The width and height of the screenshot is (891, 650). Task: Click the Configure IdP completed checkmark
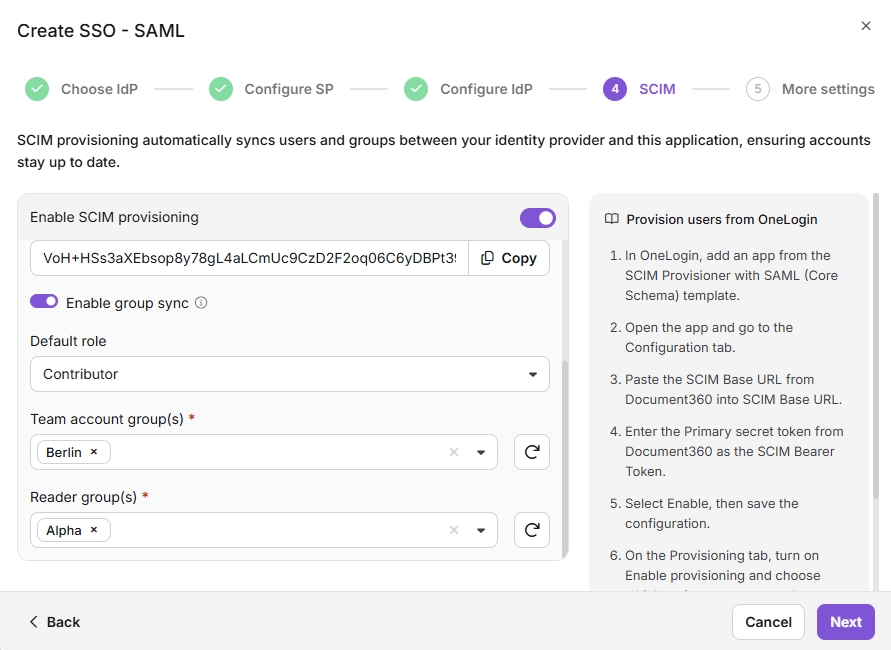[416, 89]
